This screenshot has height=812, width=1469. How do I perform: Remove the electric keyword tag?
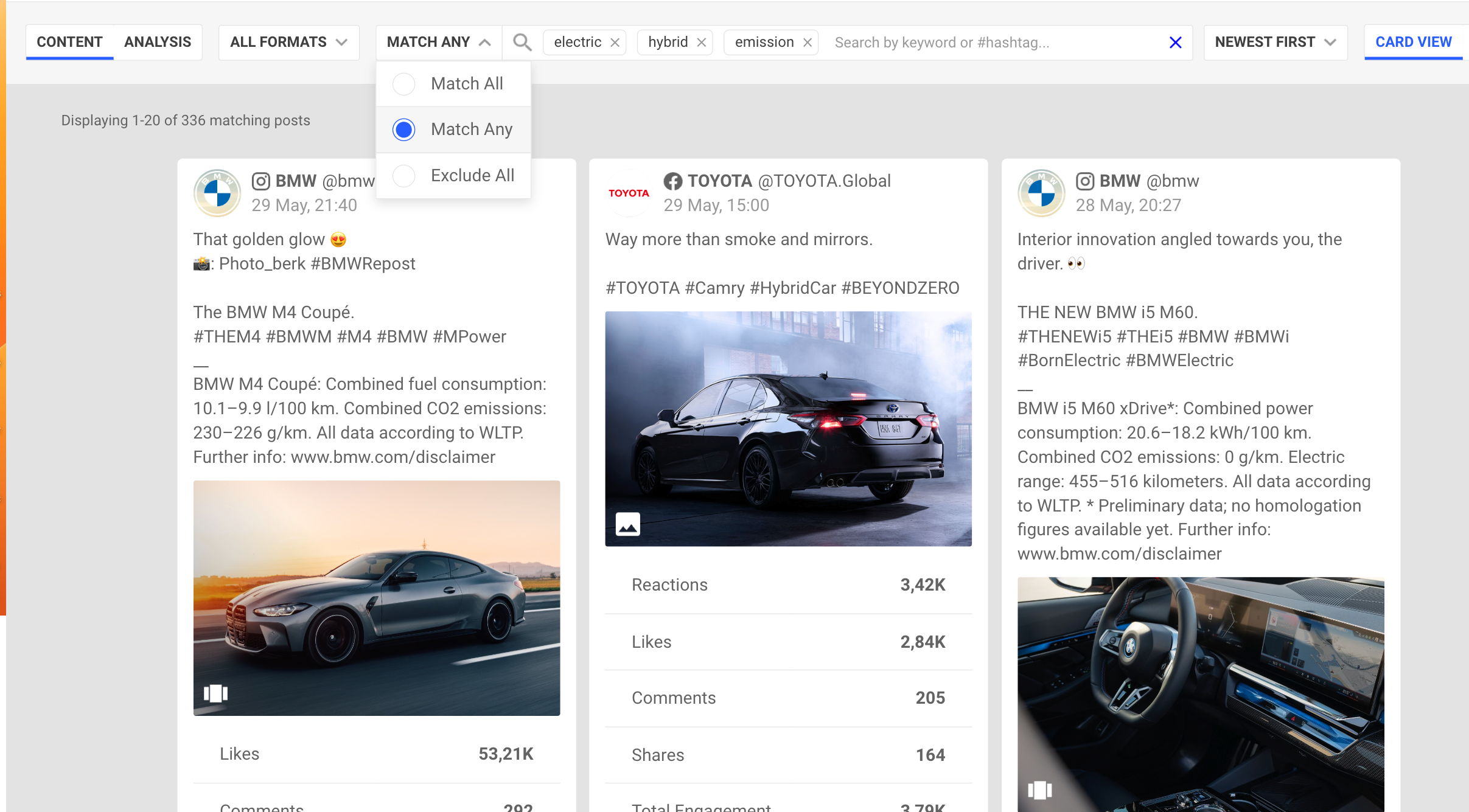(615, 43)
